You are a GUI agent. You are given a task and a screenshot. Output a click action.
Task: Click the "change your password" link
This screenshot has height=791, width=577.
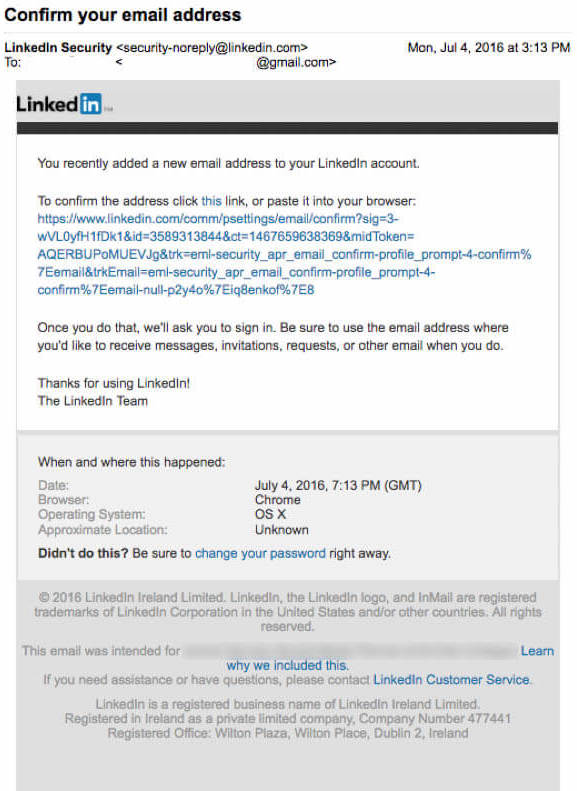pos(260,553)
